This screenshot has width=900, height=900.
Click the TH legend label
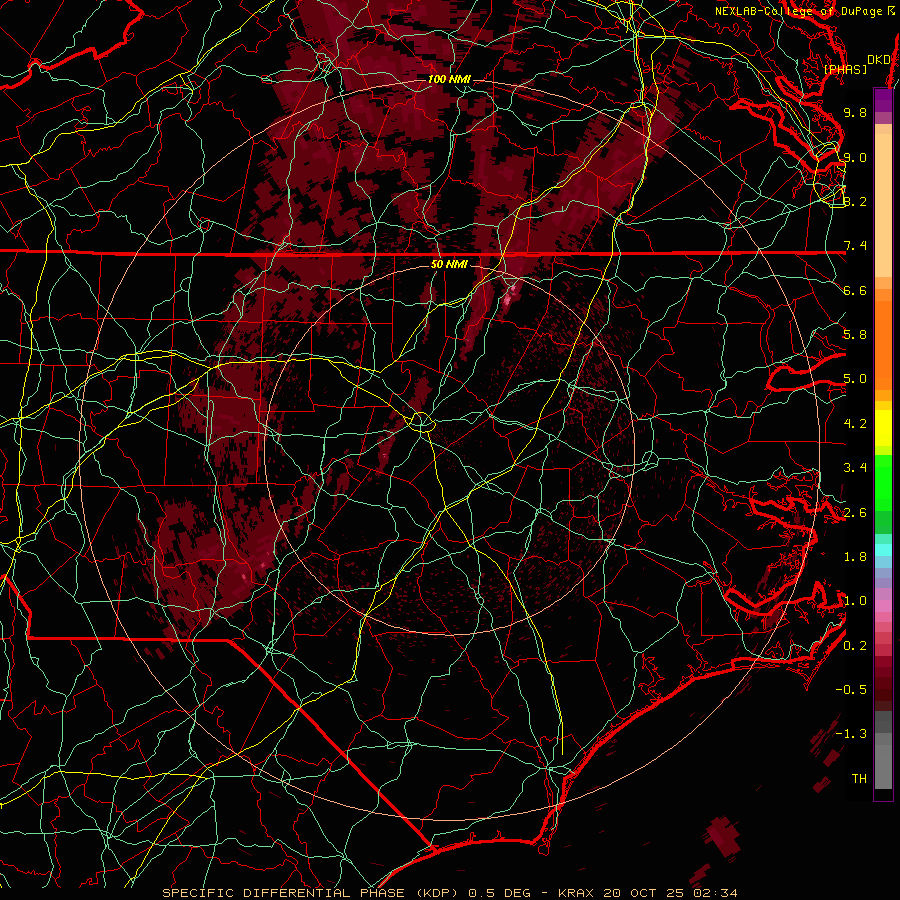(859, 779)
